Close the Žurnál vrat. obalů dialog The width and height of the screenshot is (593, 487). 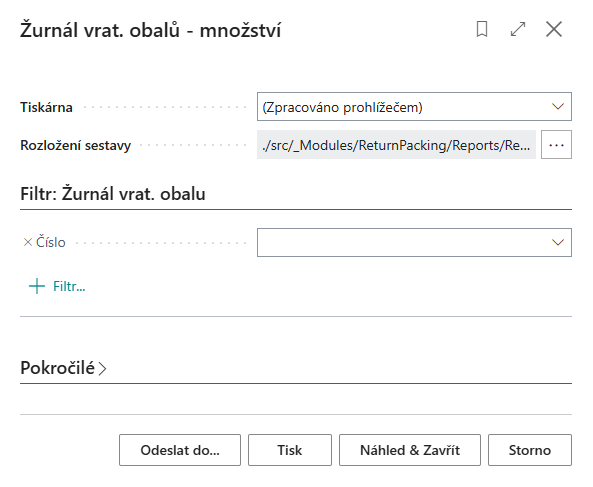(554, 29)
